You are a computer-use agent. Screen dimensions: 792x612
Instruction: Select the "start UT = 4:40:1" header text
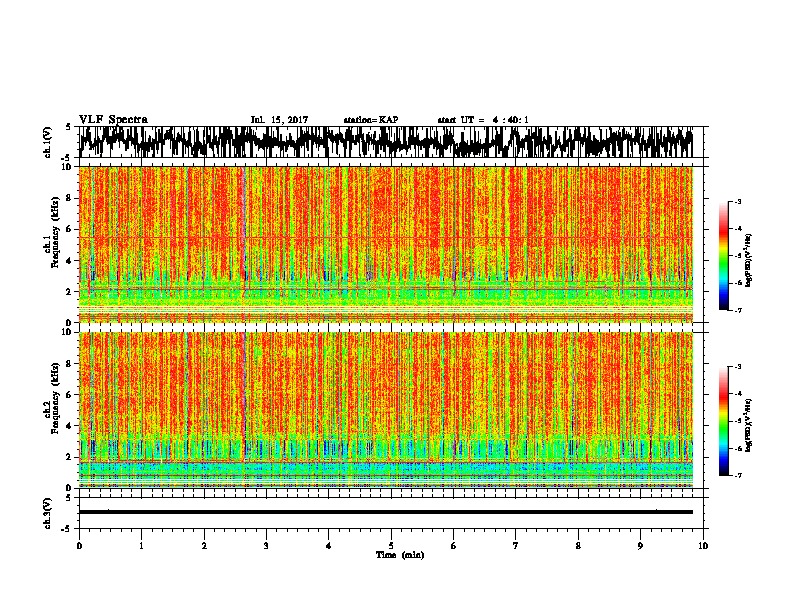click(x=483, y=120)
